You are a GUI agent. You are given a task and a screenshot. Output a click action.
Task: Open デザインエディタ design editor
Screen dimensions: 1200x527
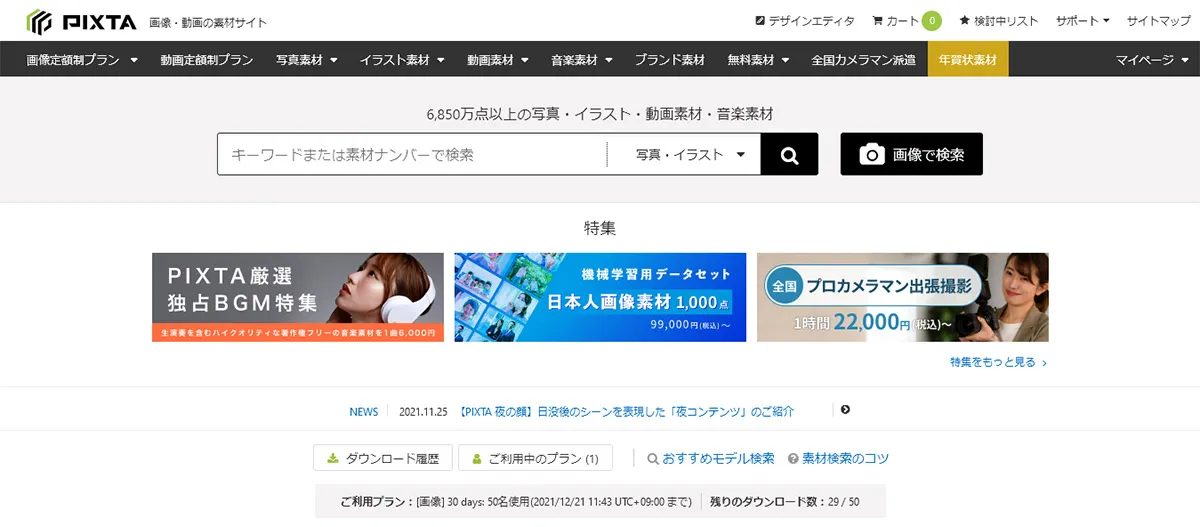tap(804, 21)
